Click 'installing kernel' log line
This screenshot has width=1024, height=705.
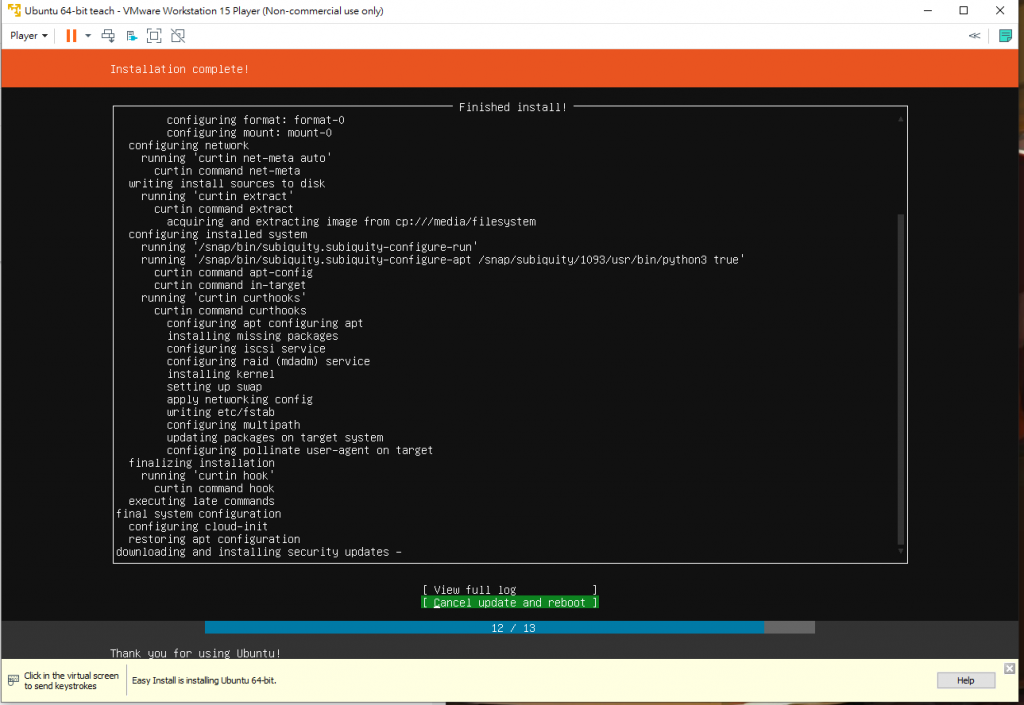(x=221, y=374)
